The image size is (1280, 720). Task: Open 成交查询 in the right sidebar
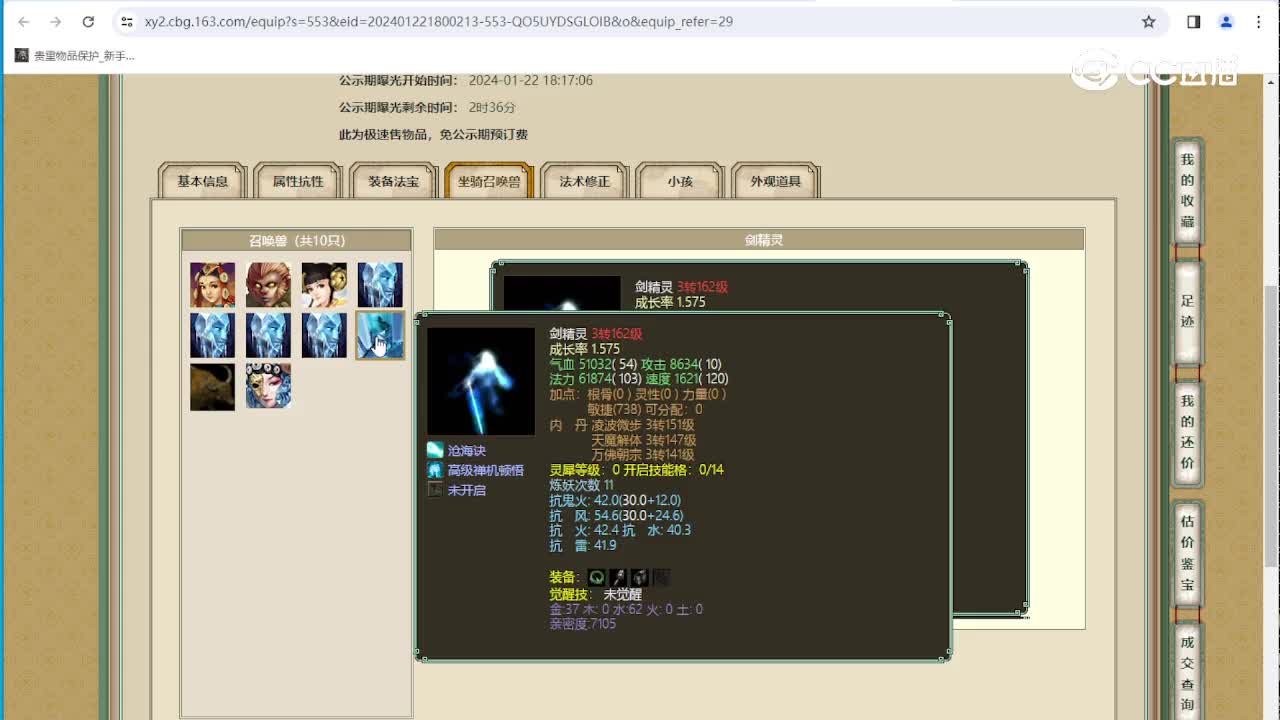1187,672
